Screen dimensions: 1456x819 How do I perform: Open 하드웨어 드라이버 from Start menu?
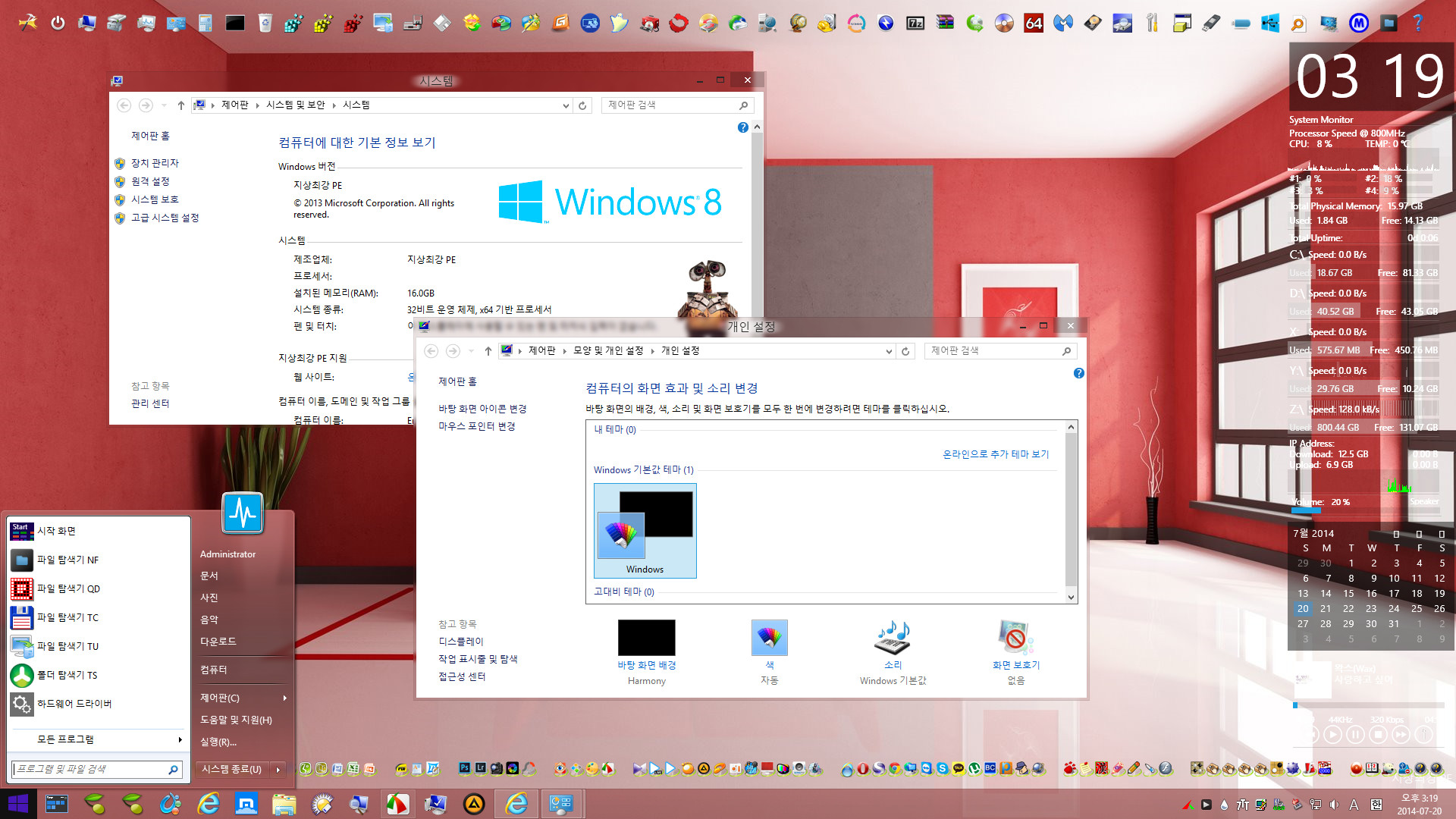point(98,704)
